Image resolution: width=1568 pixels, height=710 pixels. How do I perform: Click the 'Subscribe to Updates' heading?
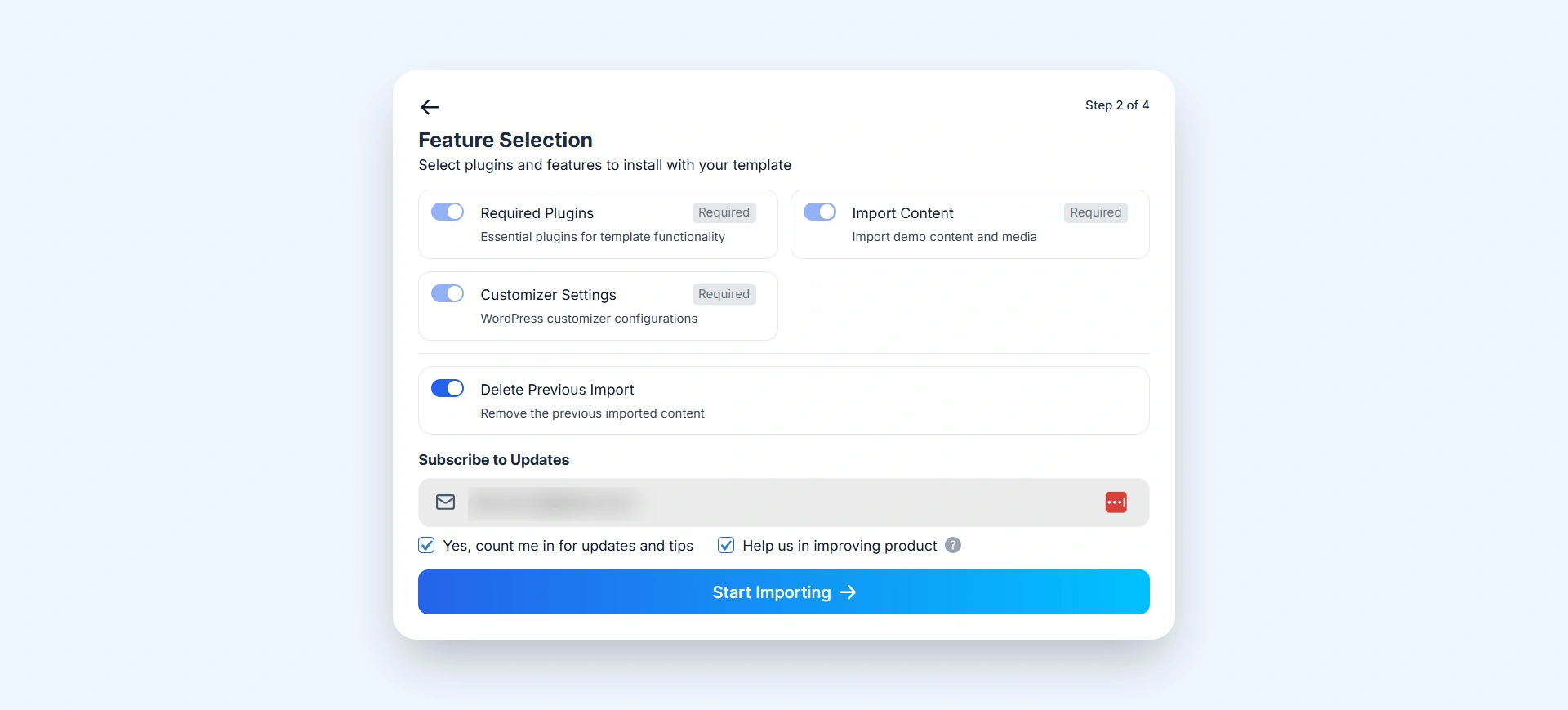click(494, 460)
